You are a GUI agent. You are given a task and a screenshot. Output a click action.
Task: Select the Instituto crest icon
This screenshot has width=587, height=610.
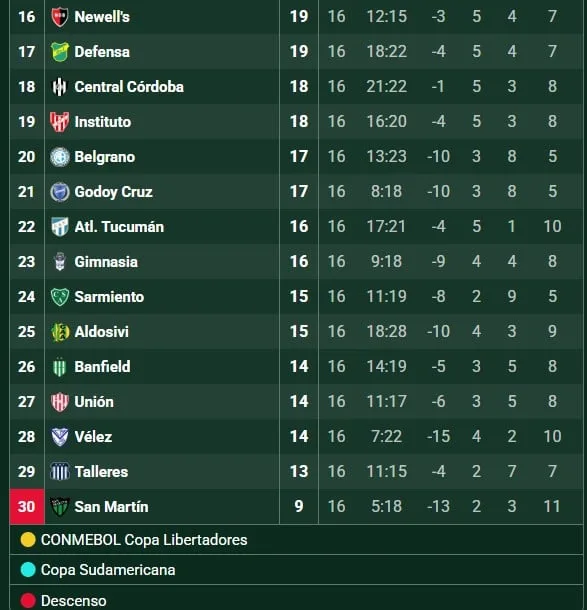coord(60,122)
